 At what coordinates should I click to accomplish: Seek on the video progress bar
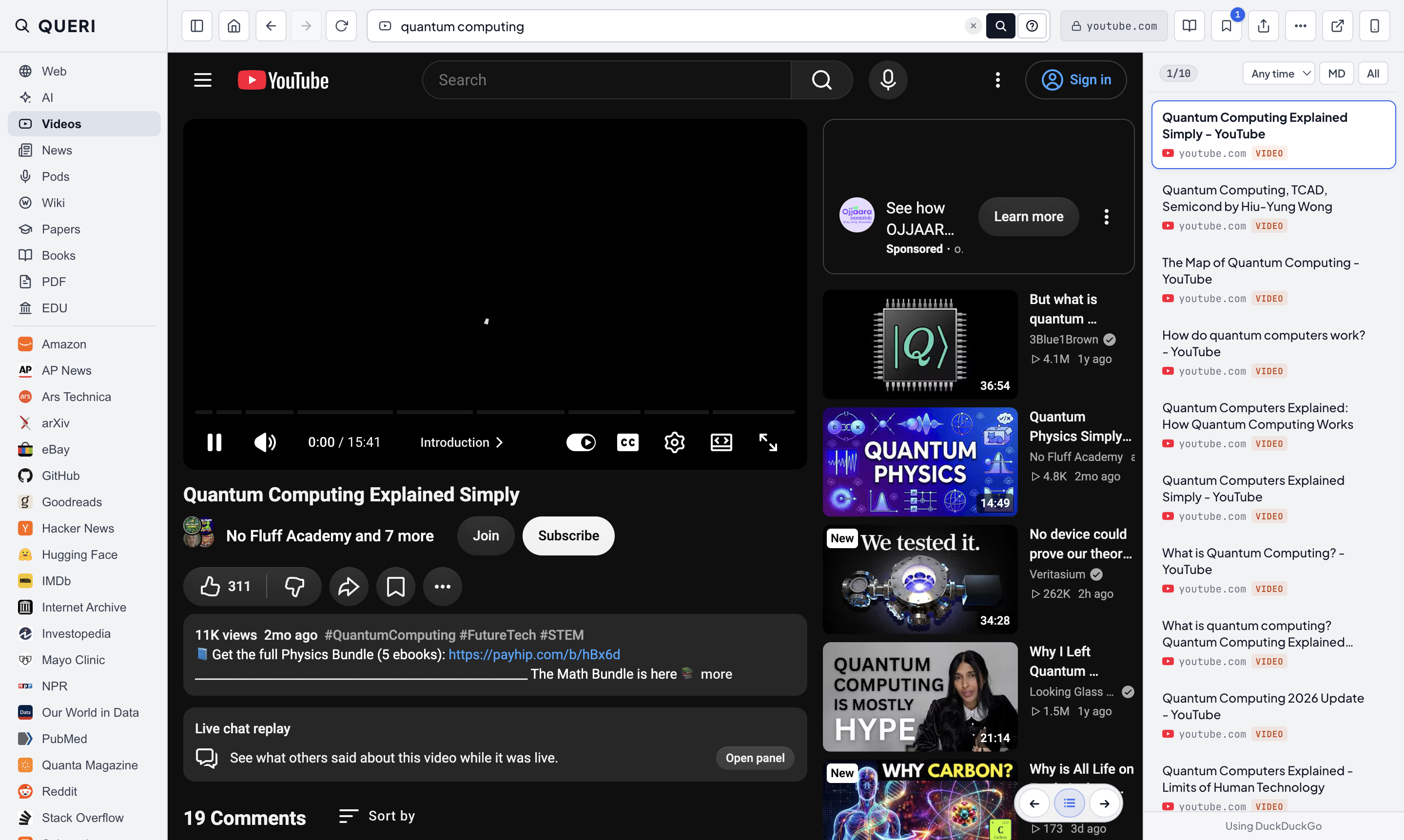coord(495,412)
